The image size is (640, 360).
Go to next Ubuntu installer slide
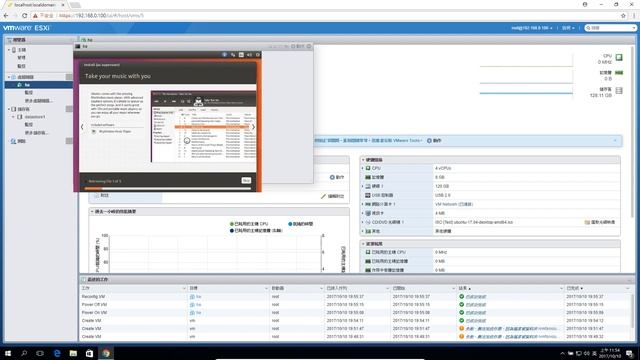[x=253, y=127]
